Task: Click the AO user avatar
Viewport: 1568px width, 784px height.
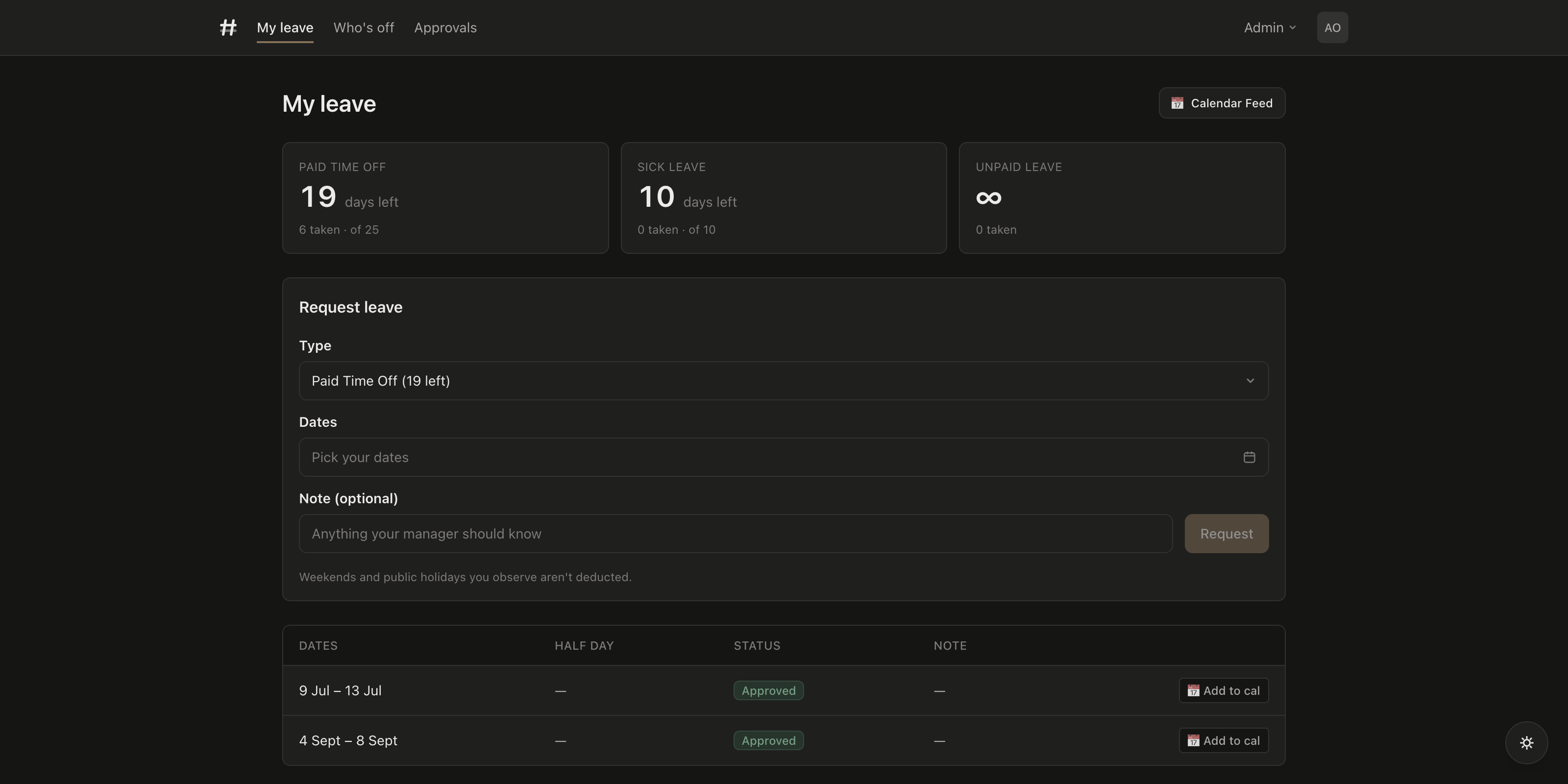Action: pos(1332,27)
